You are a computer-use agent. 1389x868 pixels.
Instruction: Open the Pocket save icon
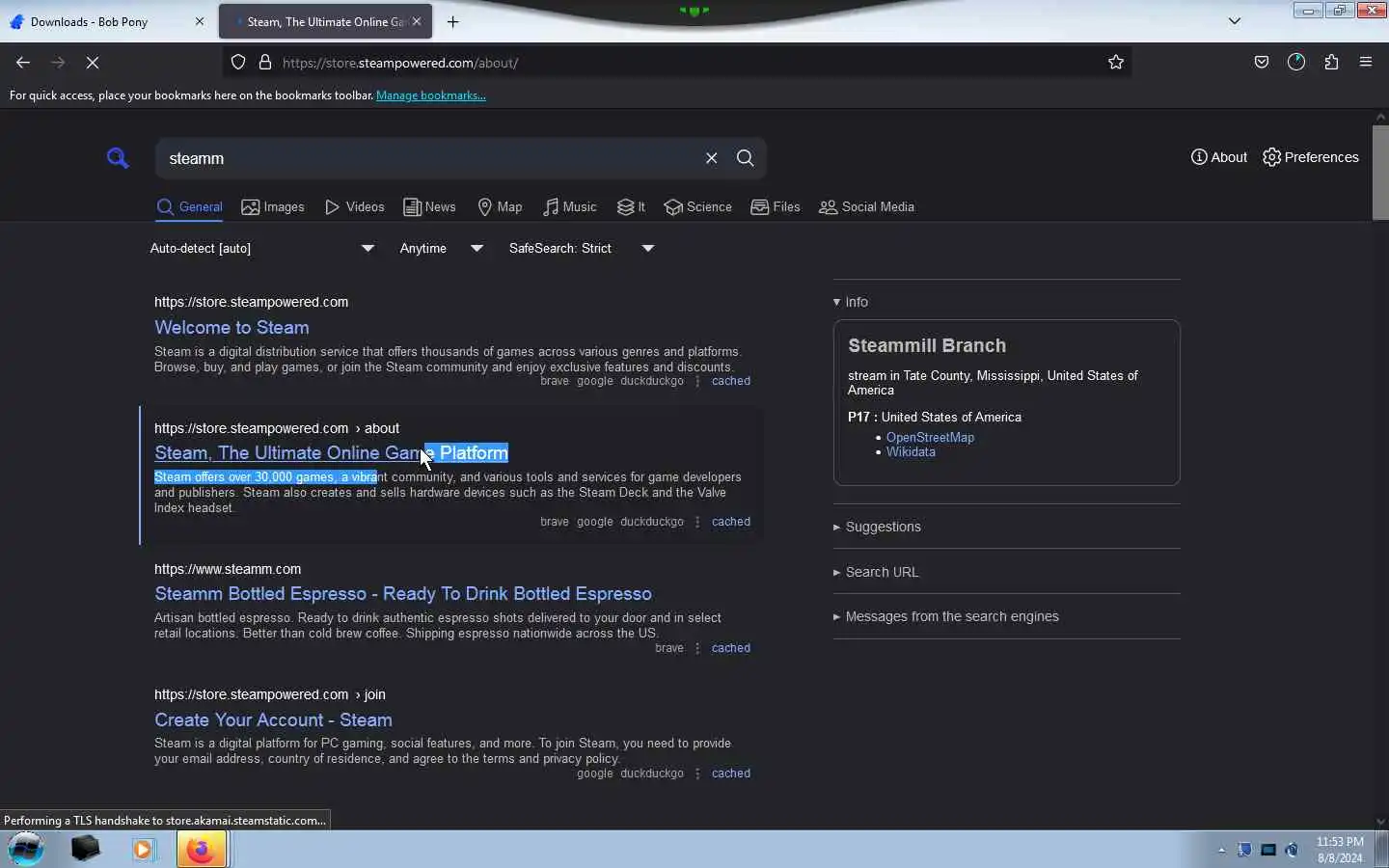[1262, 63]
